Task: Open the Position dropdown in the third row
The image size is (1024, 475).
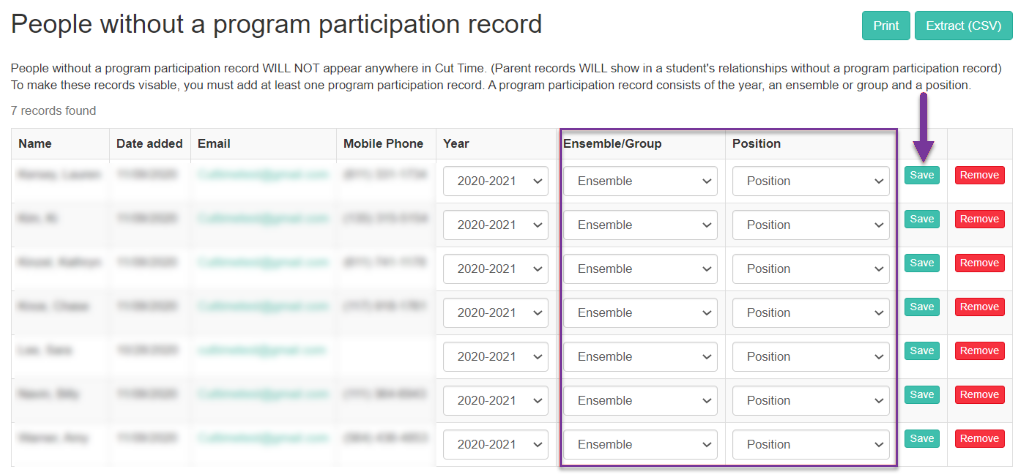Action: click(810, 269)
